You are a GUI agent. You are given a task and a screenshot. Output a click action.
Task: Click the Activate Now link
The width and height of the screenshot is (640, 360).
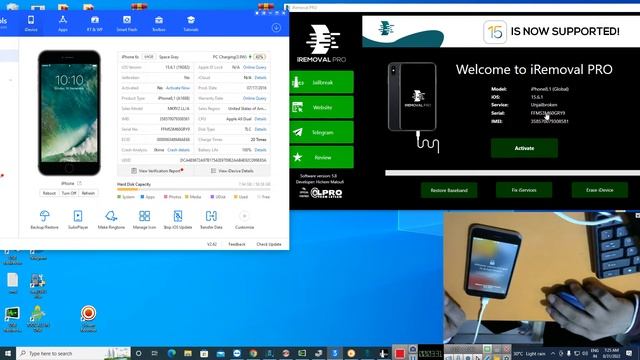pos(178,88)
